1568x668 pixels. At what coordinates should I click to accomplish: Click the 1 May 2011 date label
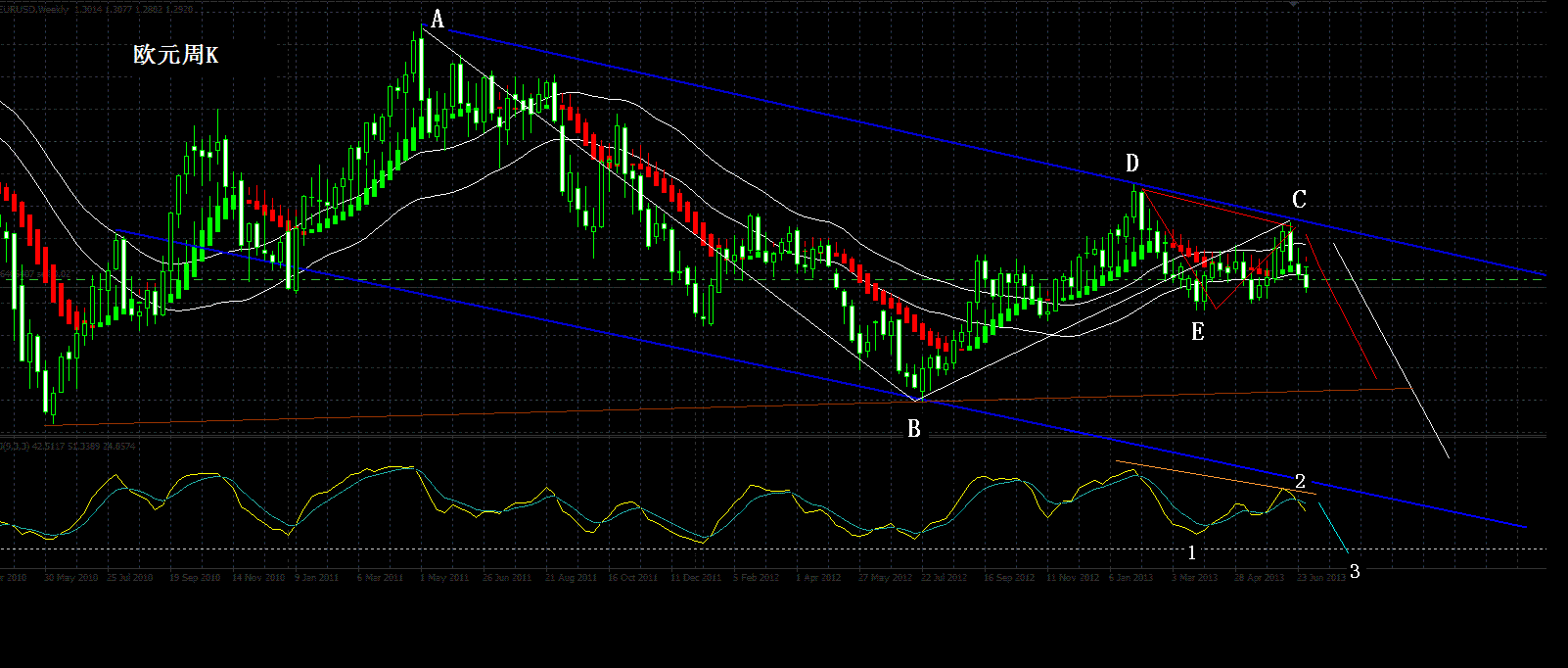(x=444, y=578)
